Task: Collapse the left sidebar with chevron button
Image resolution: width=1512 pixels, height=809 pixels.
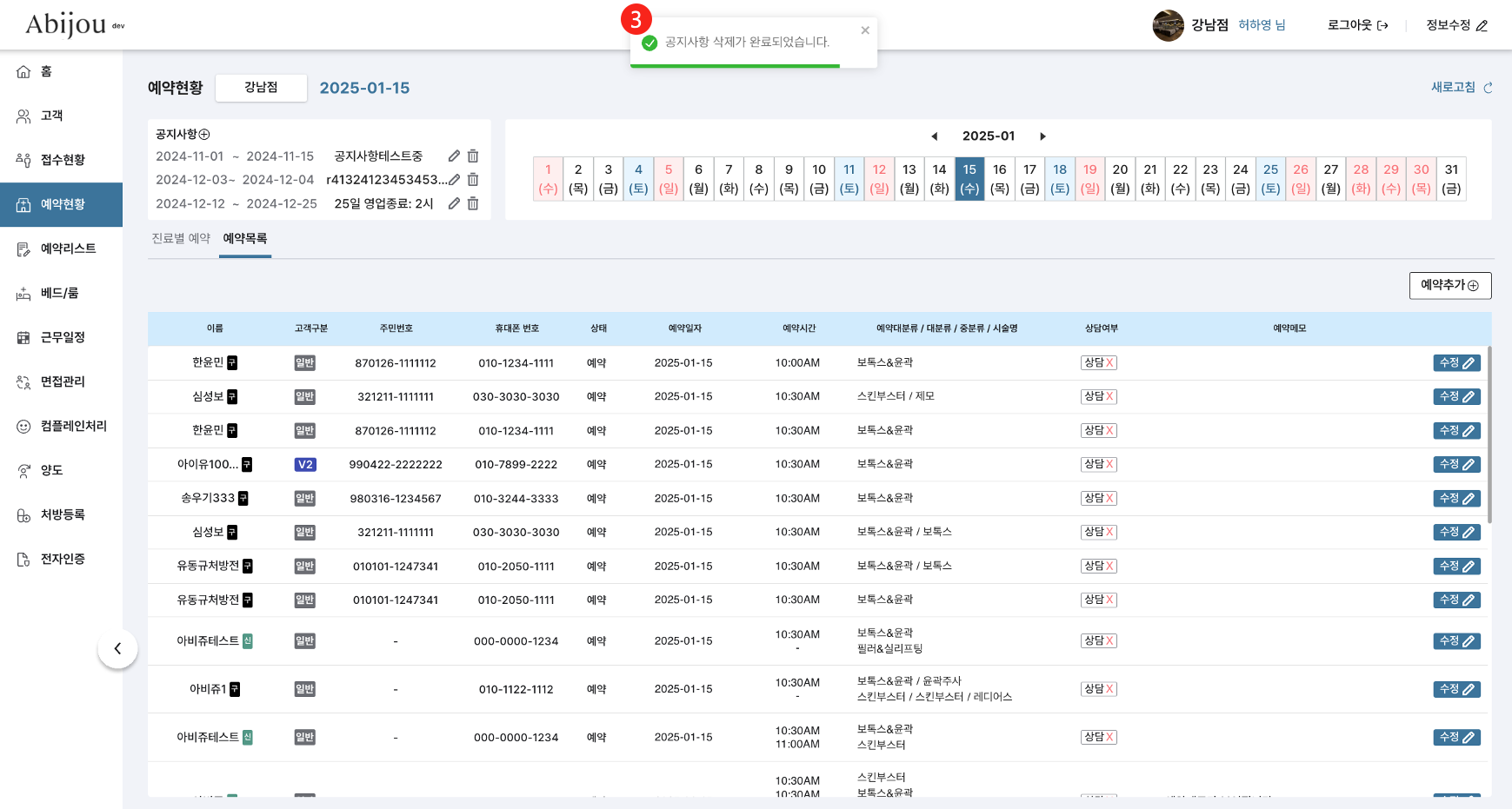Action: pyautogui.click(x=117, y=649)
